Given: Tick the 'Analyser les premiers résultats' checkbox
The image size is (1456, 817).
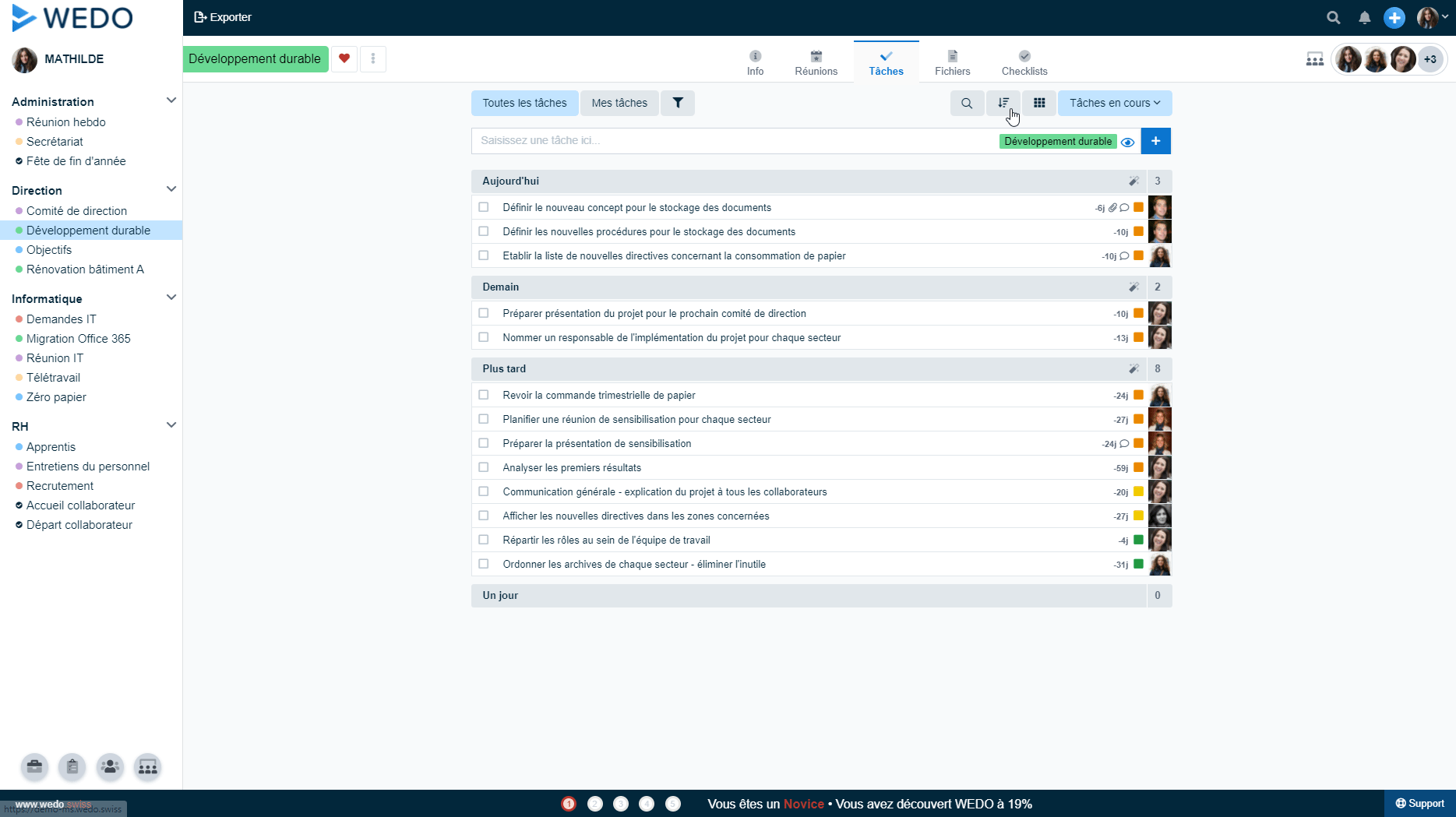Looking at the screenshot, I should 484,467.
